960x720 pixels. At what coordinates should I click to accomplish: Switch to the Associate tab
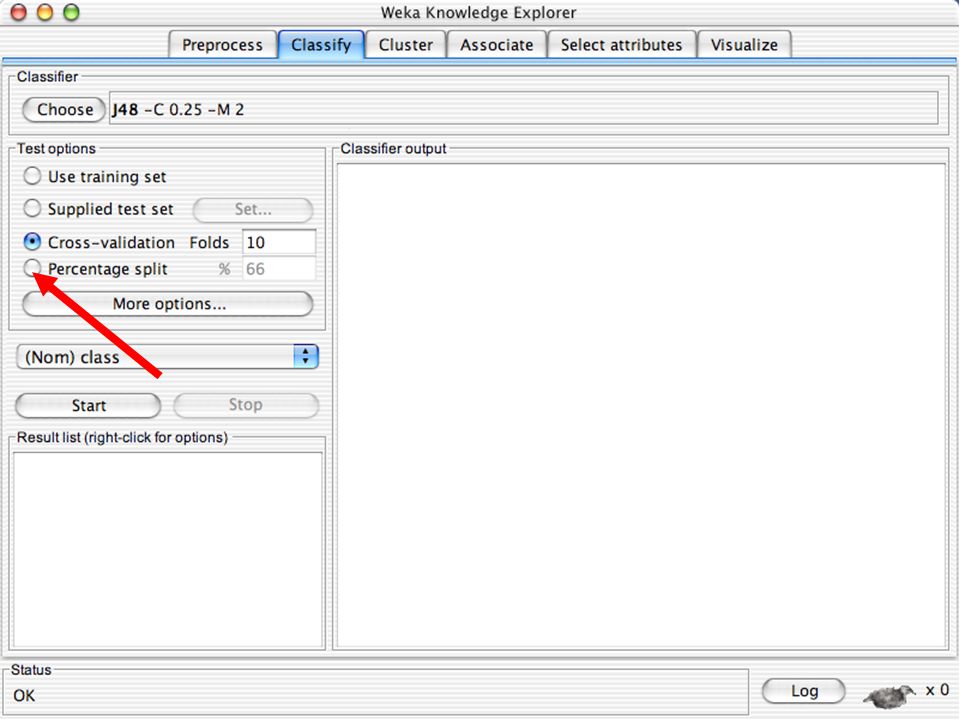(x=497, y=45)
